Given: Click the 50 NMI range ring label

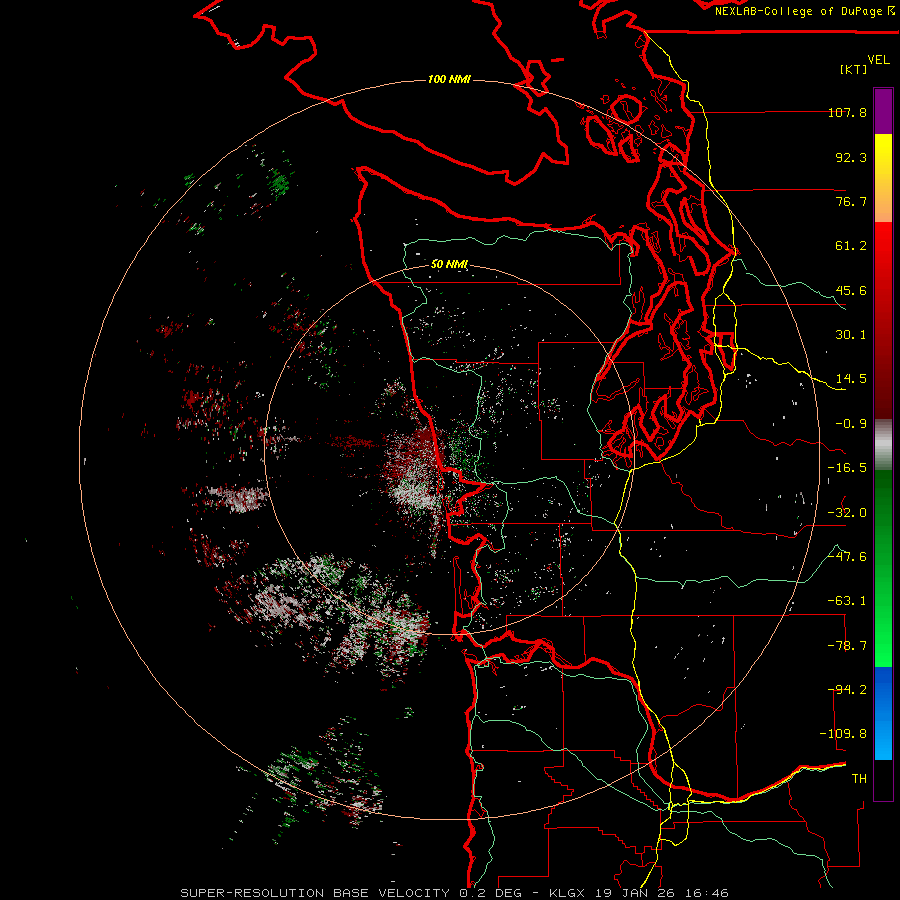Looking at the screenshot, I should tap(449, 264).
